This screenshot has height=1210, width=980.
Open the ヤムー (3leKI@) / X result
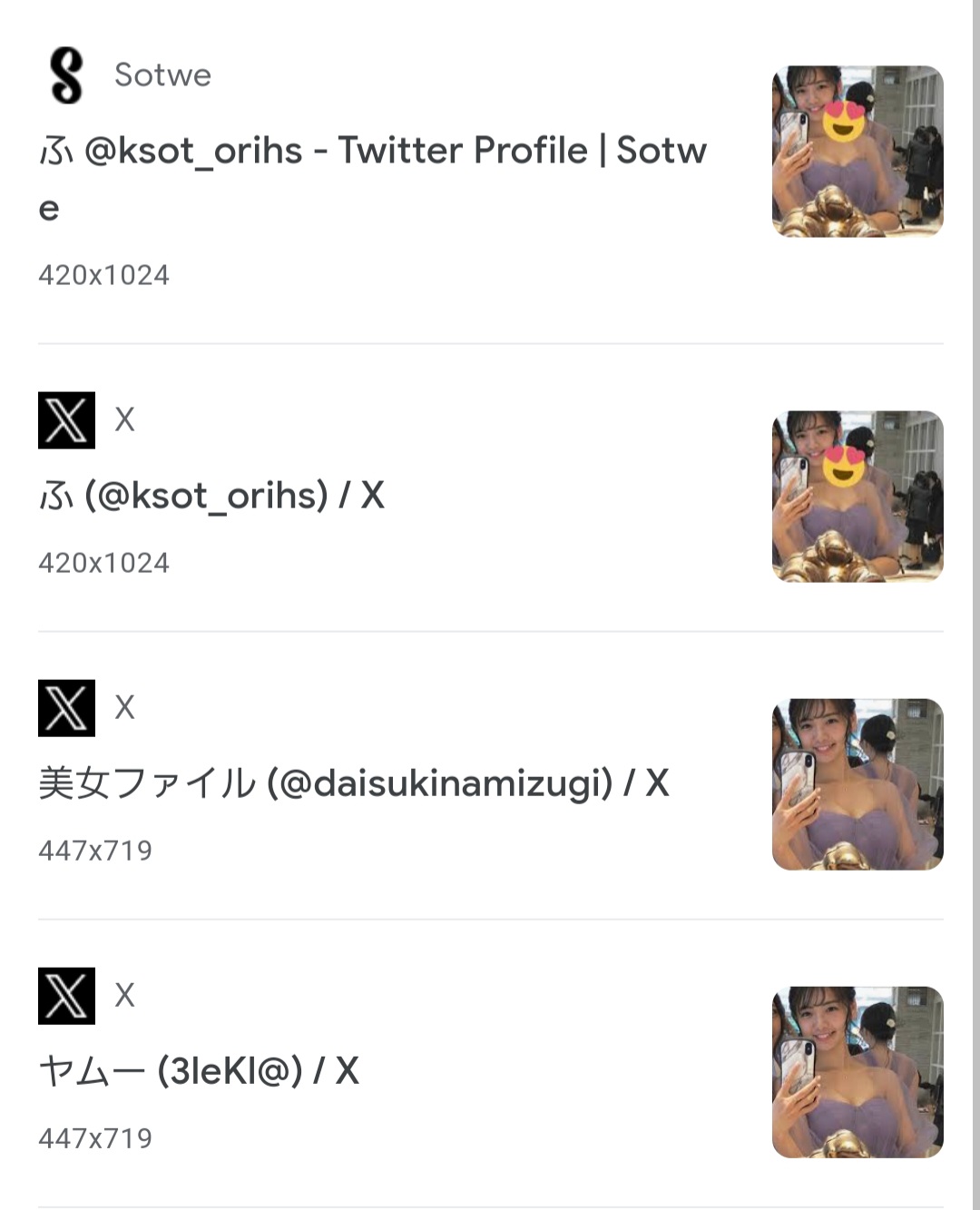(199, 1071)
